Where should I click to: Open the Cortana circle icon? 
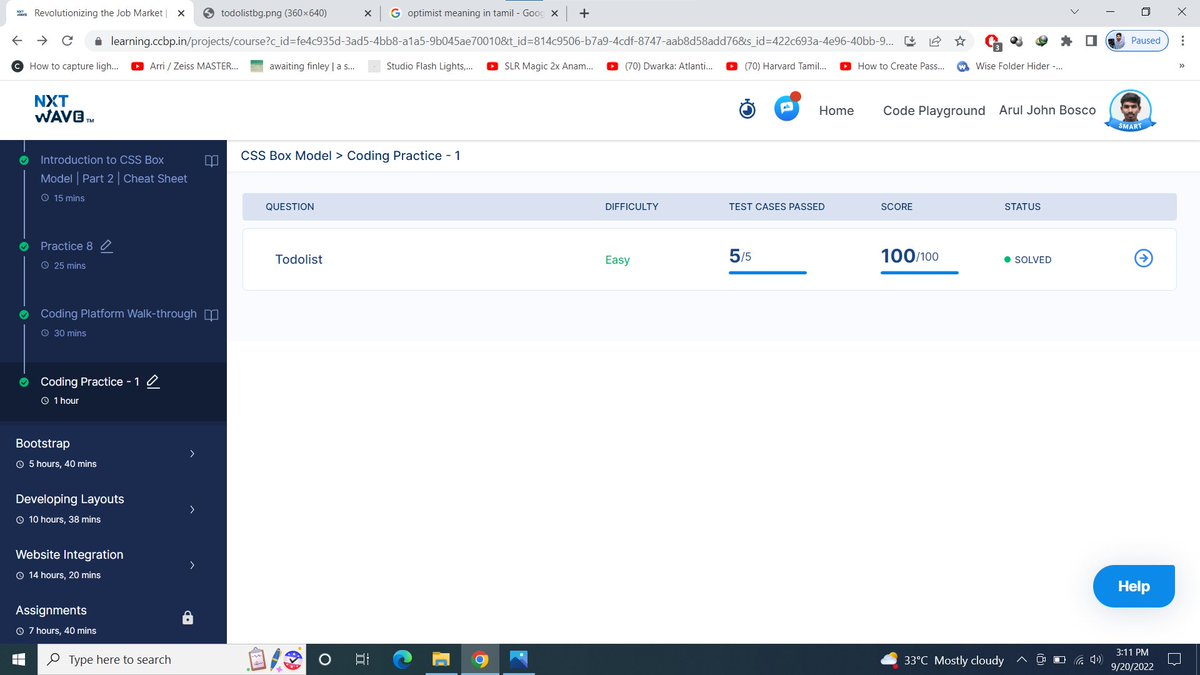pos(324,660)
